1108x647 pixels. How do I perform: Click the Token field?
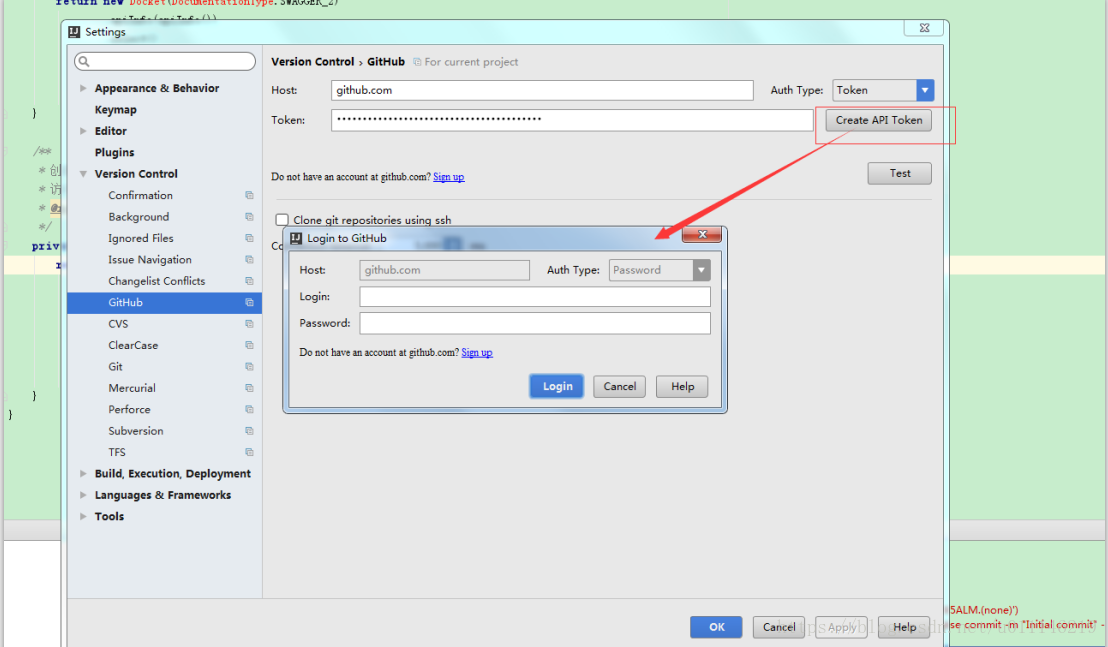572,120
